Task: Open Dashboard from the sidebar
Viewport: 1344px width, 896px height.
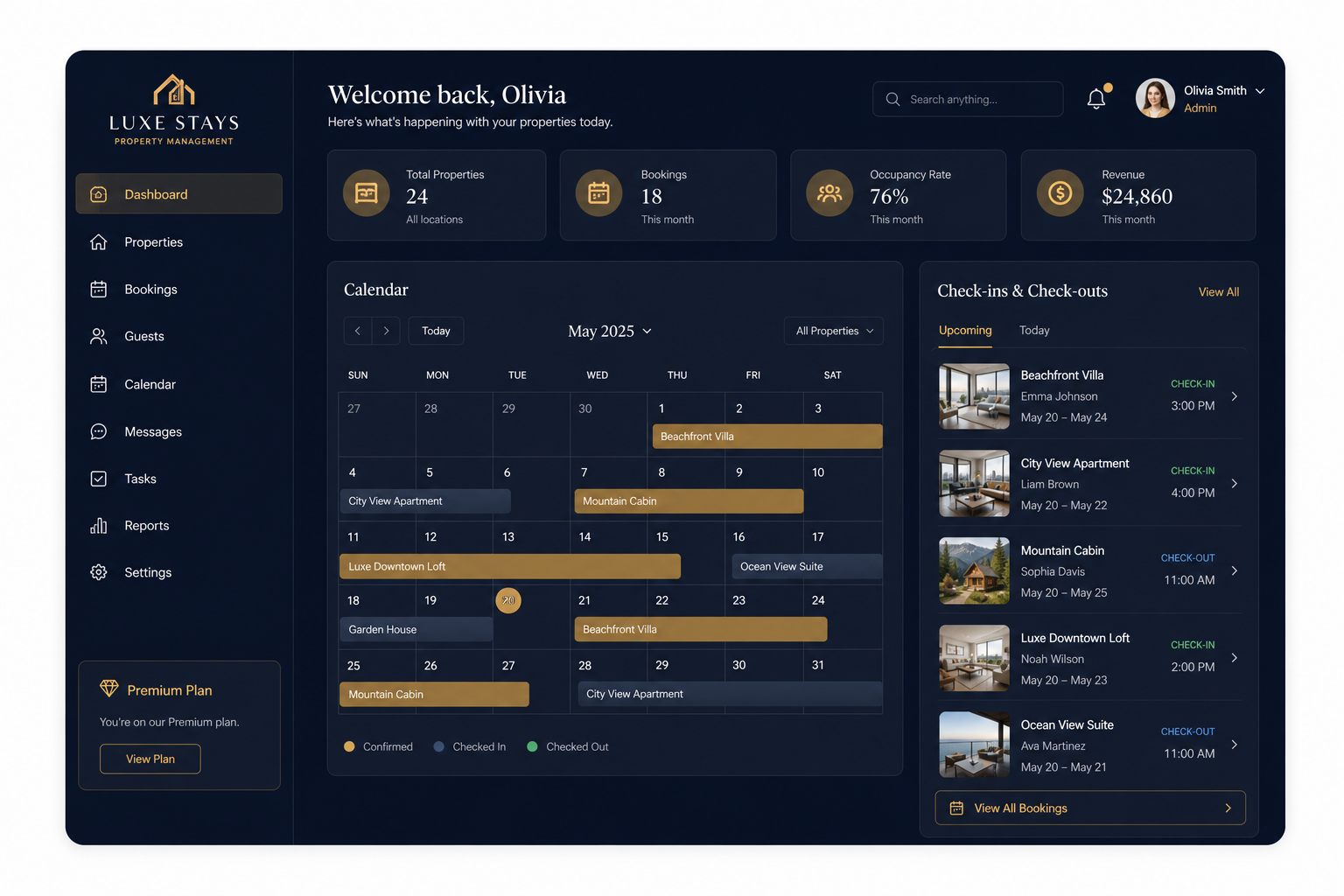Action: coord(178,193)
